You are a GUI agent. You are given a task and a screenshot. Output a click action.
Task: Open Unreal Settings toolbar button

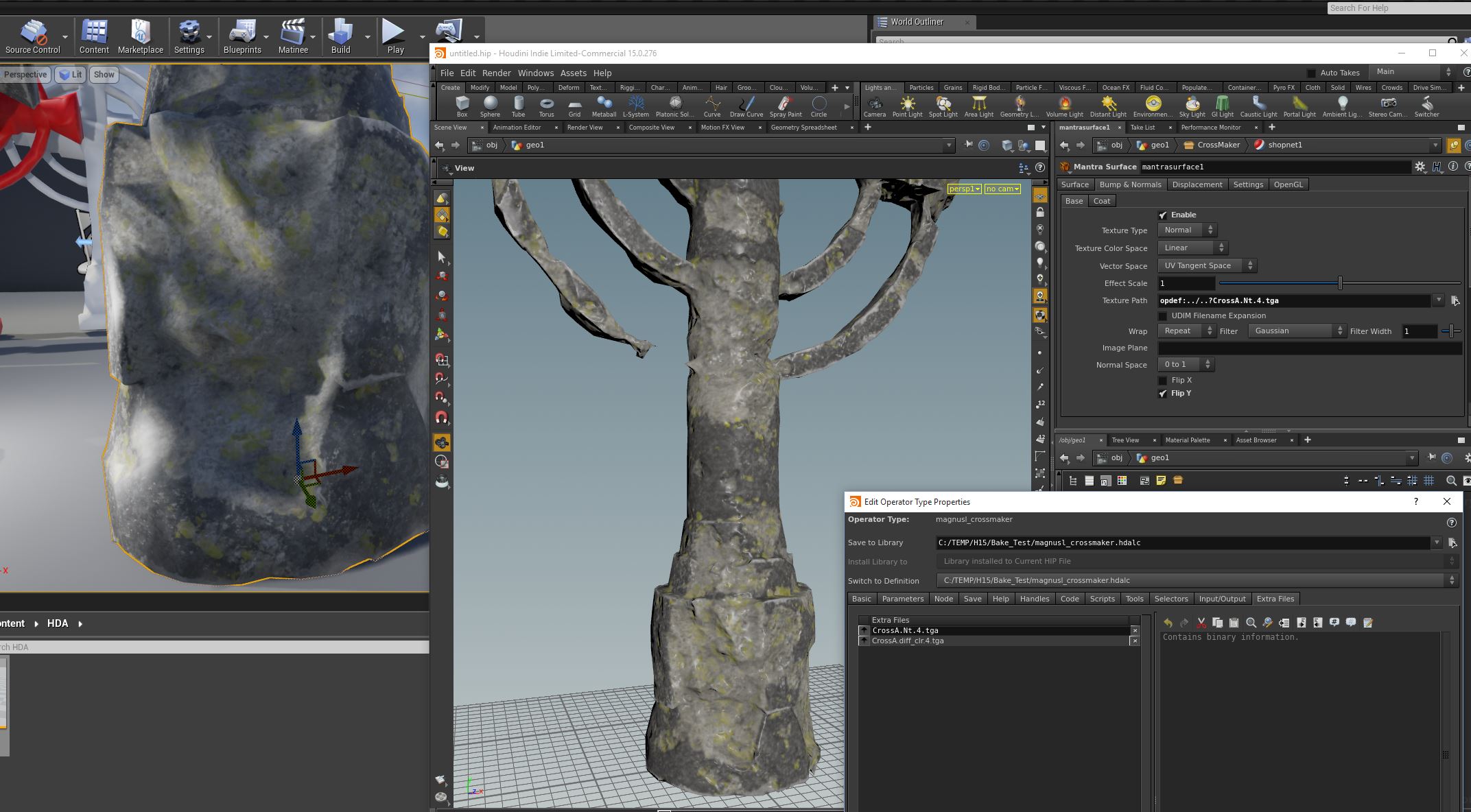(x=189, y=37)
